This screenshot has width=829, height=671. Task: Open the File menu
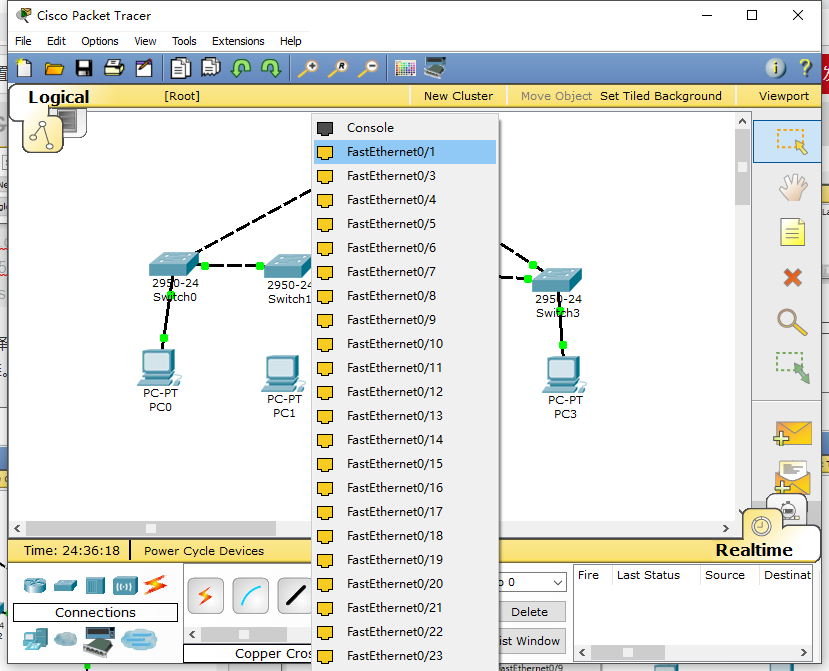click(x=23, y=41)
